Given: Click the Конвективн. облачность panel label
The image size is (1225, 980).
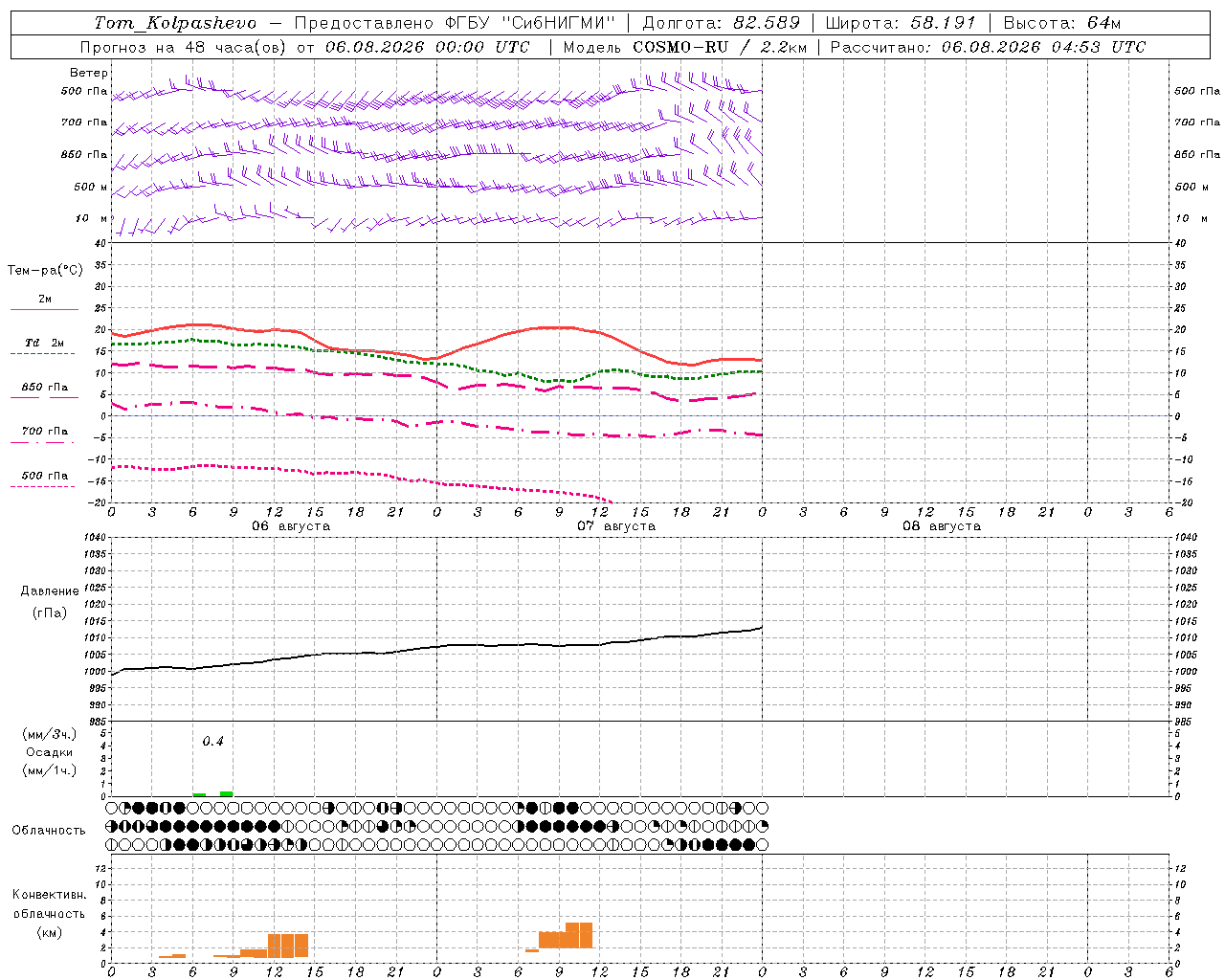Looking at the screenshot, I should pos(49,904).
